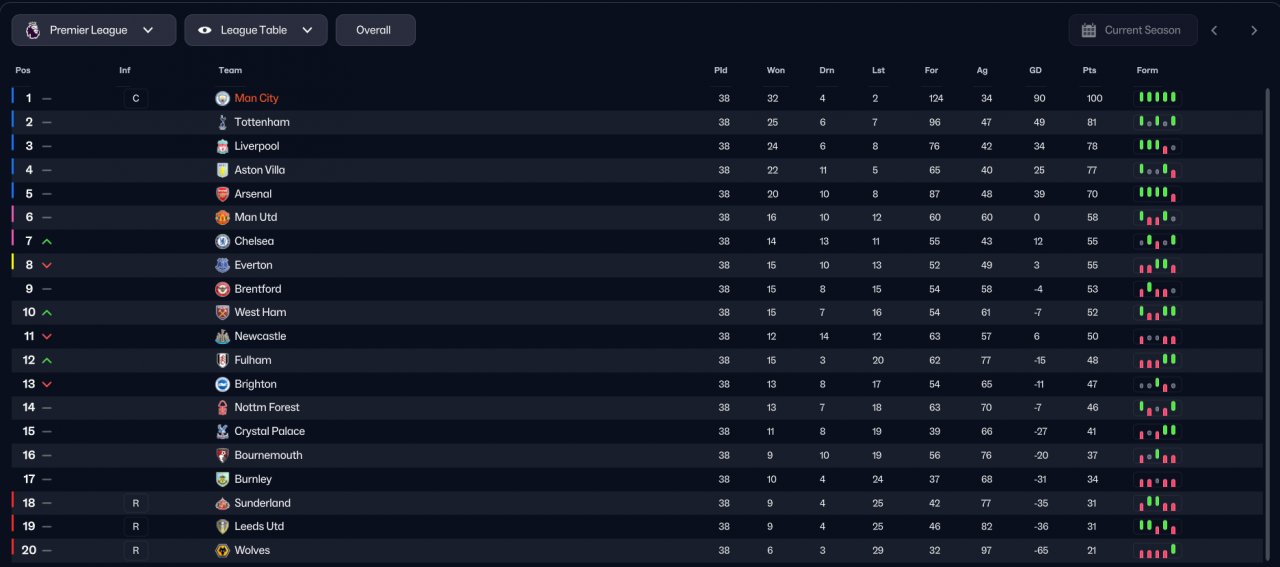Open the Everton team link

pyautogui.click(x=253, y=265)
